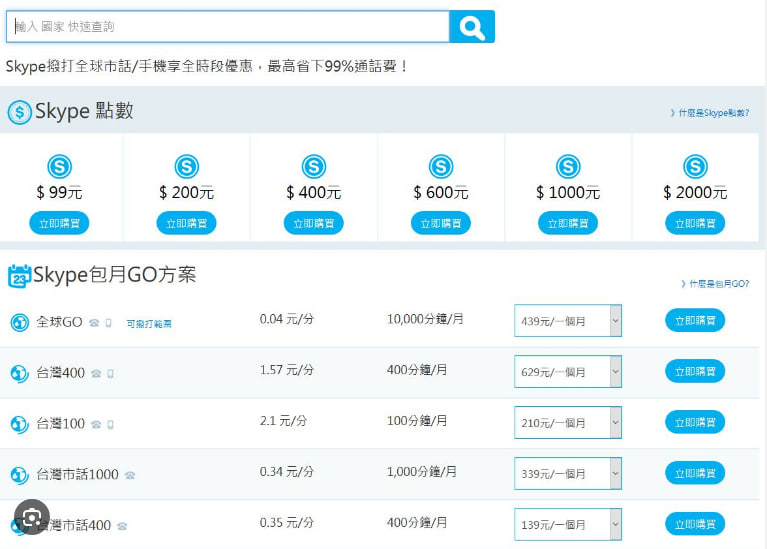Click the globe icon for 台灣市話1000
This screenshot has height=549, width=767.
tap(20, 475)
